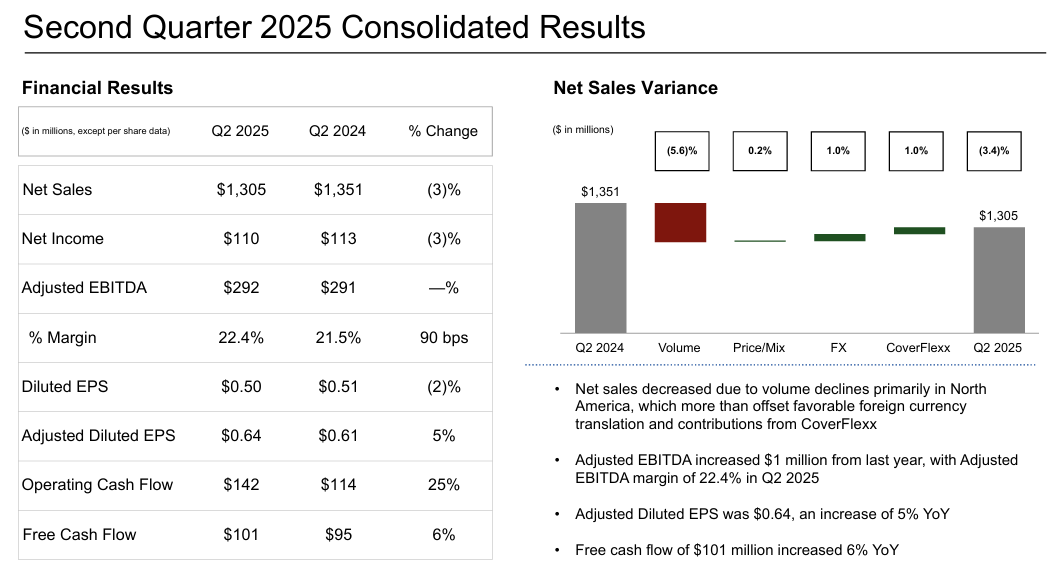Image resolution: width=1054 pixels, height=566 pixels.
Task: Click the Net Sales Variance chart heading
Action: [x=635, y=88]
